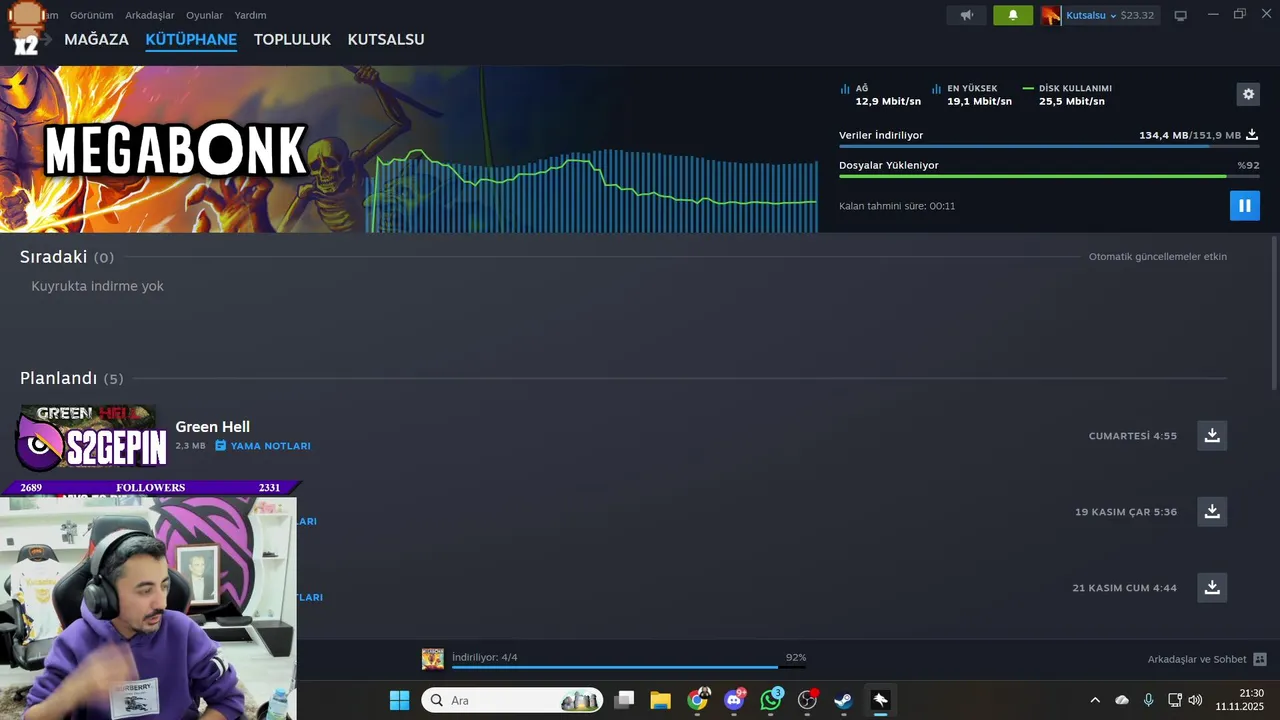Image resolution: width=1280 pixels, height=720 pixels.
Task: Click the network throughput graph
Action: point(592,190)
